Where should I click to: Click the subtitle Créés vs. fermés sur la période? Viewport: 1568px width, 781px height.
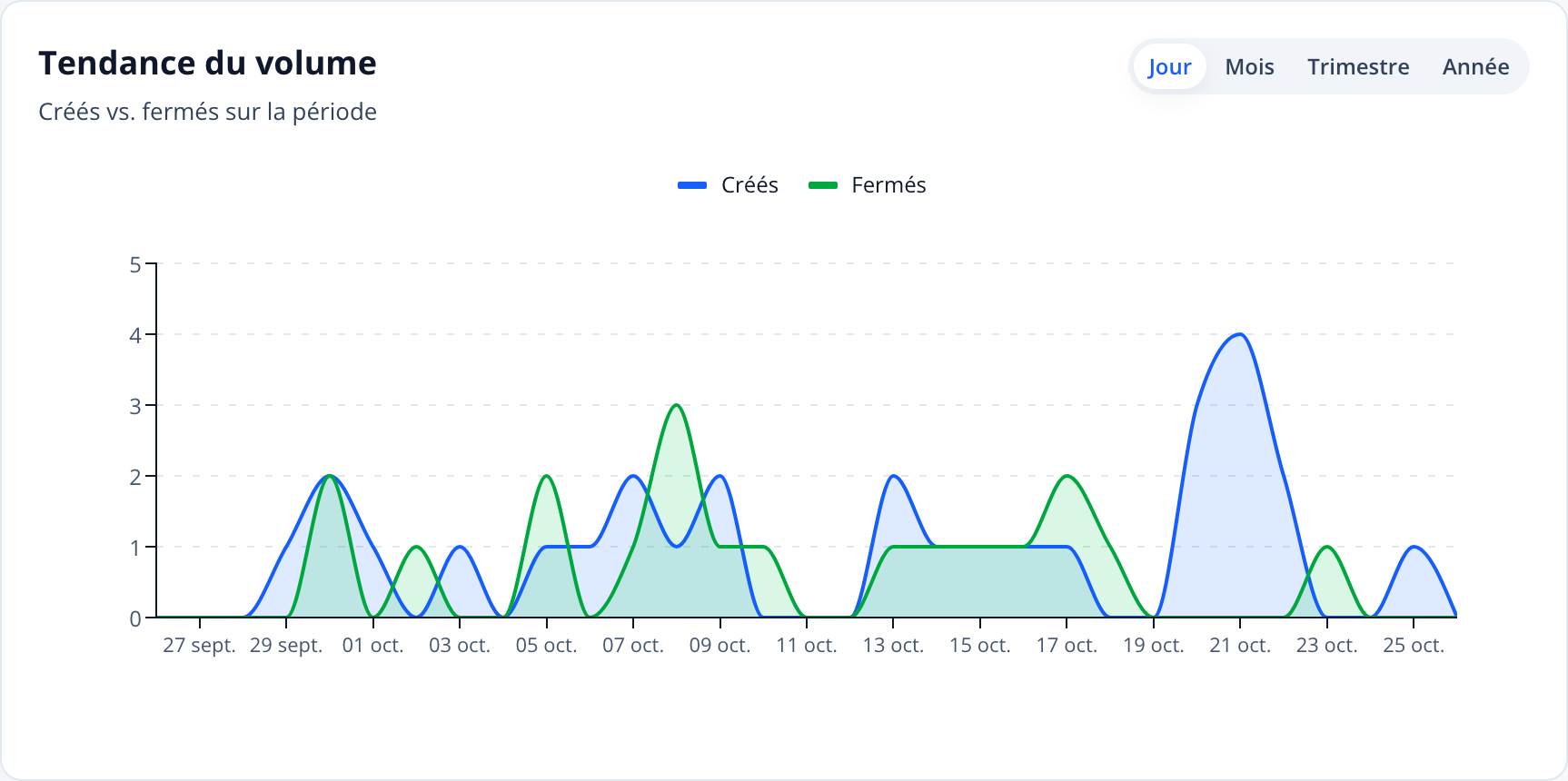tap(207, 112)
